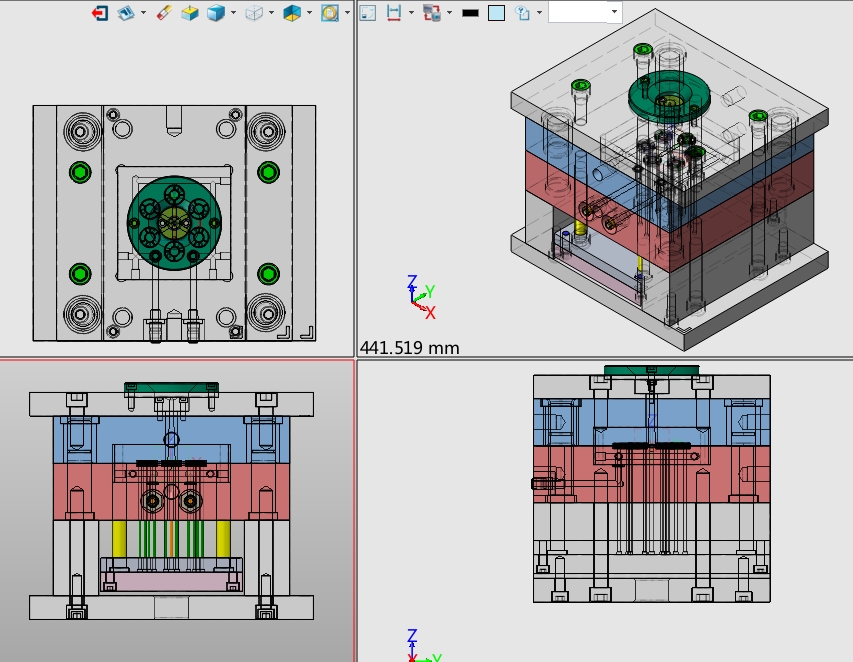Click the XYZ axis triad in isometric view
The image size is (853, 662).
tap(421, 297)
